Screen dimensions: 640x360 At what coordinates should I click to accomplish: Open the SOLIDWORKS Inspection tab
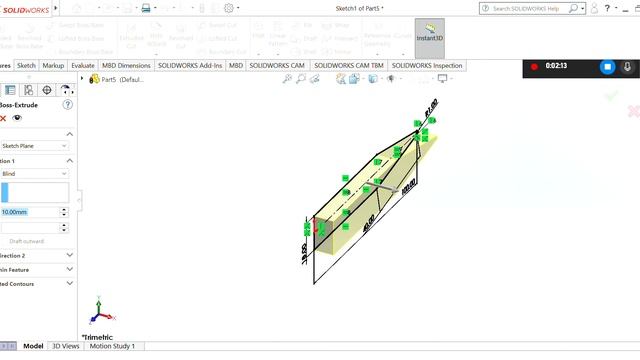[x=427, y=65]
